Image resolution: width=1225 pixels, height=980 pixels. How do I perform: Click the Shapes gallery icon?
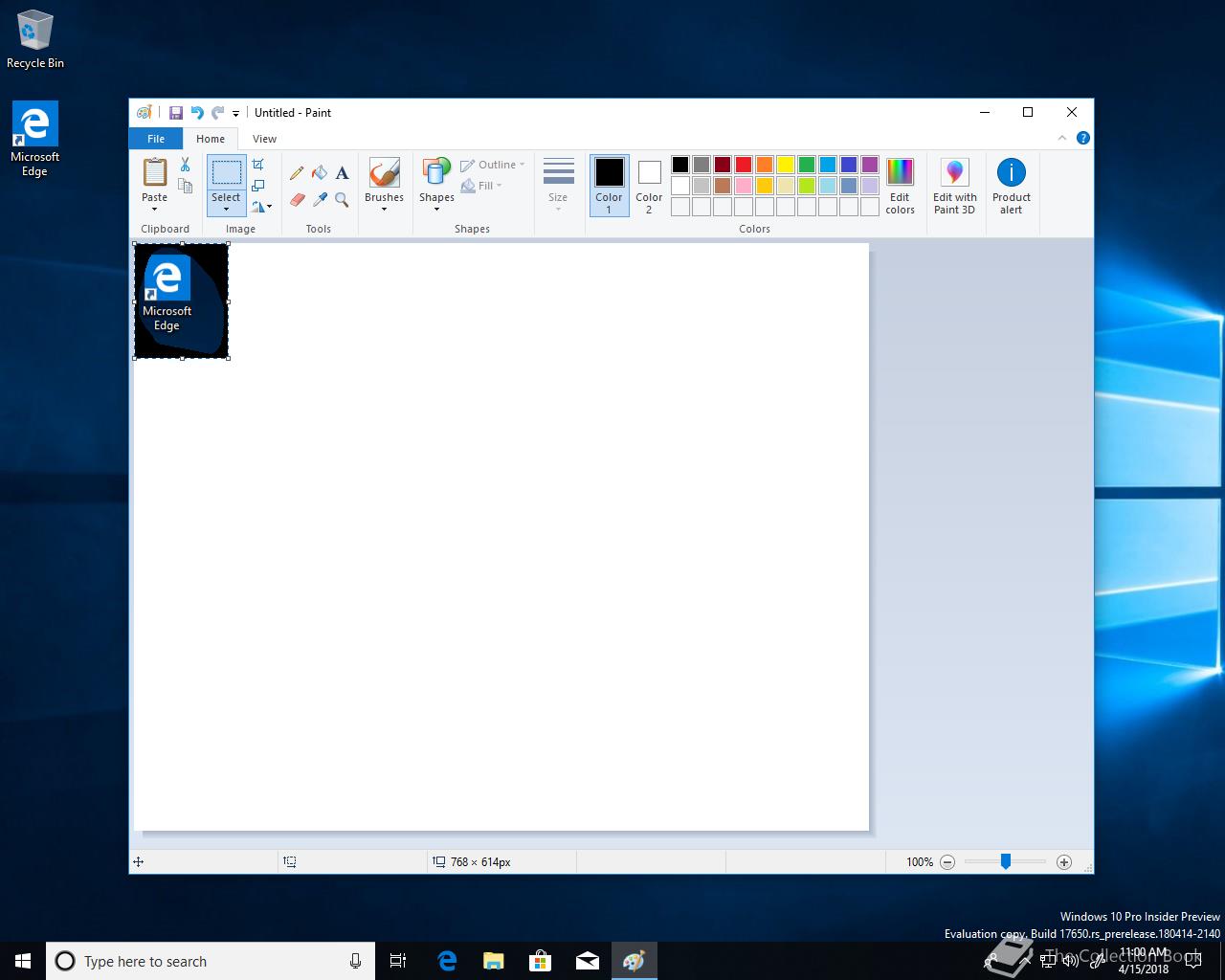[436, 173]
